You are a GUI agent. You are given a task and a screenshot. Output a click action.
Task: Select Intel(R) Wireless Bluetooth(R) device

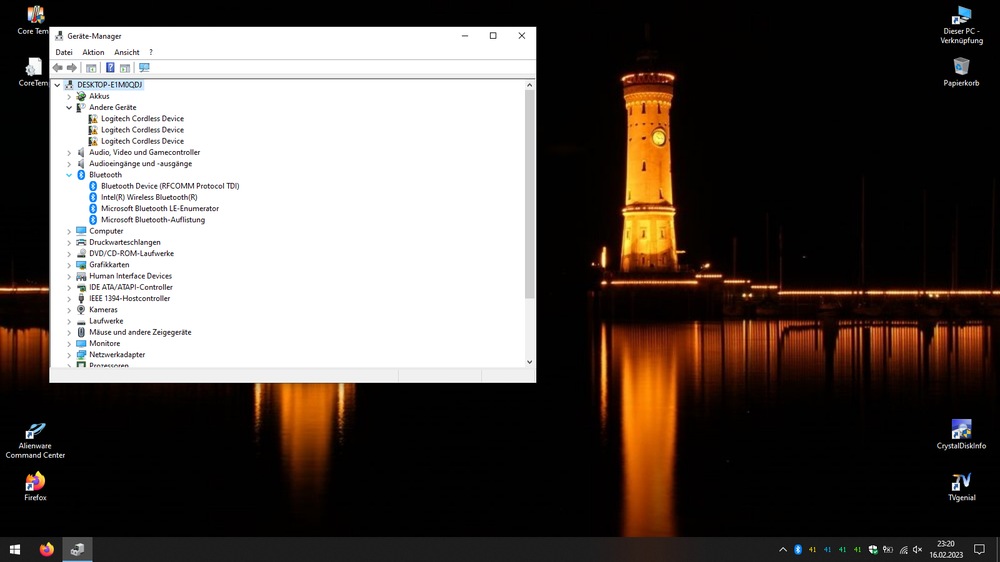tap(148, 197)
